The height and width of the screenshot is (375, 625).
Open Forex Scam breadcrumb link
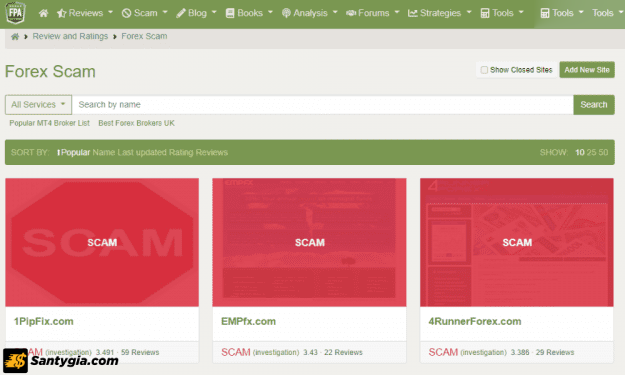tap(144, 36)
